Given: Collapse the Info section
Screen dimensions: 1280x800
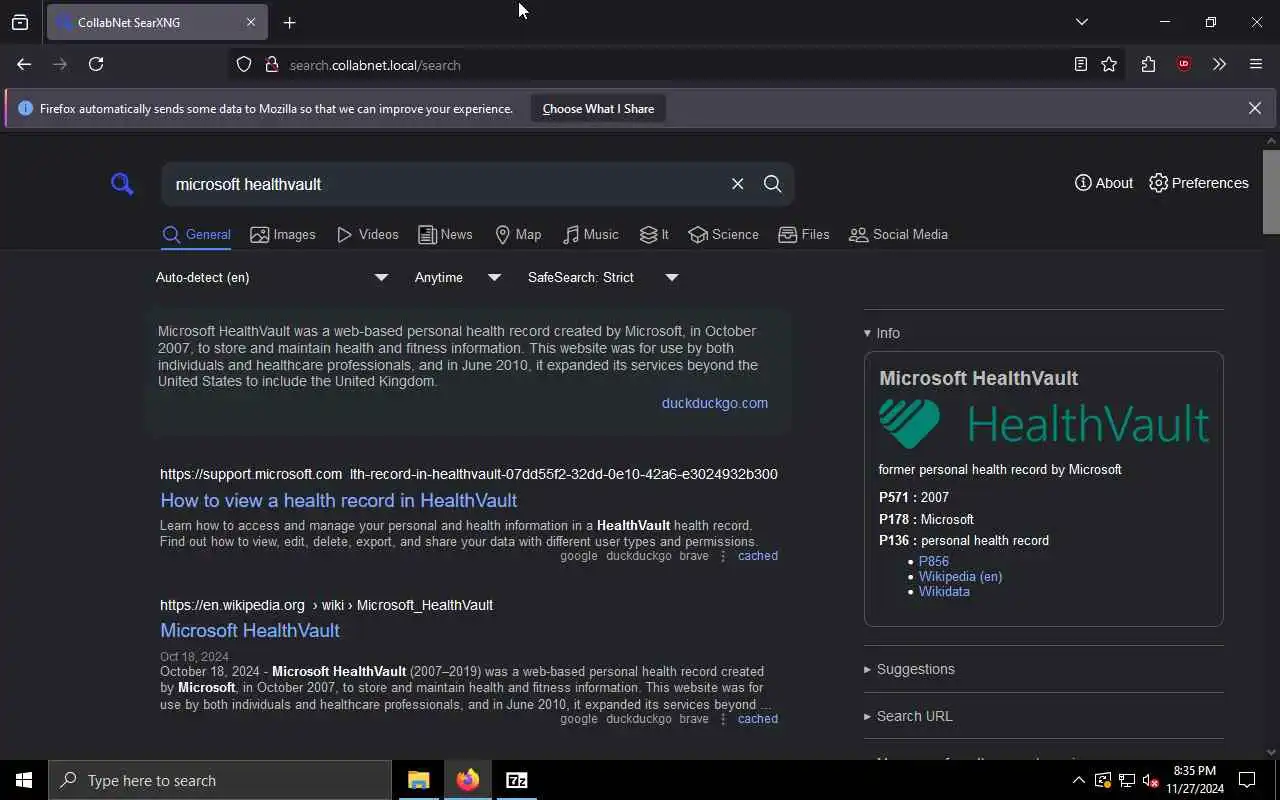Looking at the screenshot, I should (882, 333).
